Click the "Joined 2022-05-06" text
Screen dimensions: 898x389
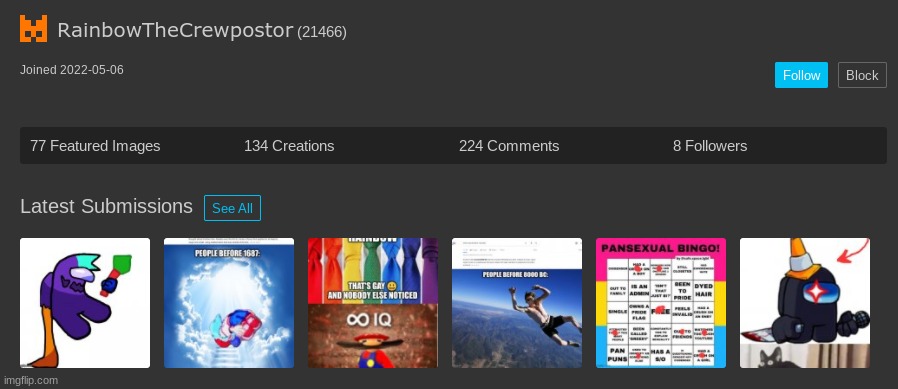72,70
